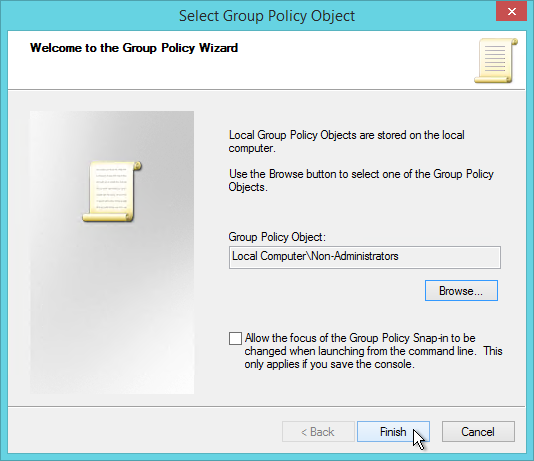Screen dimensions: 534x461
Task: Cancel the Group Policy Wizard
Action: click(478, 432)
